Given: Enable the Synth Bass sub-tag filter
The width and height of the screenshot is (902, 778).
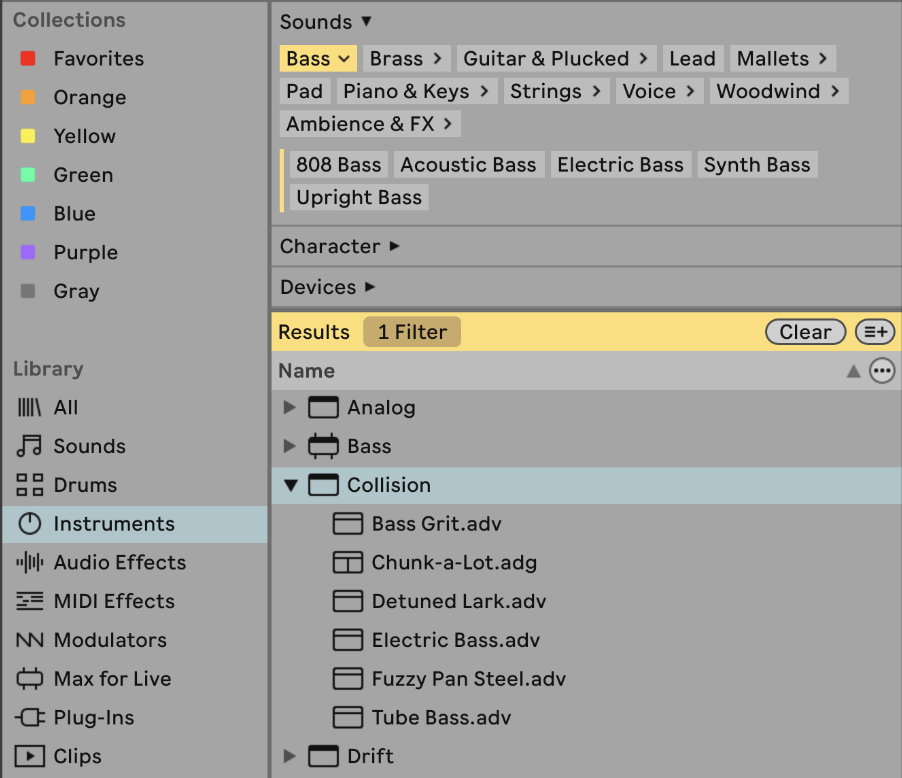Looking at the screenshot, I should click(756, 165).
